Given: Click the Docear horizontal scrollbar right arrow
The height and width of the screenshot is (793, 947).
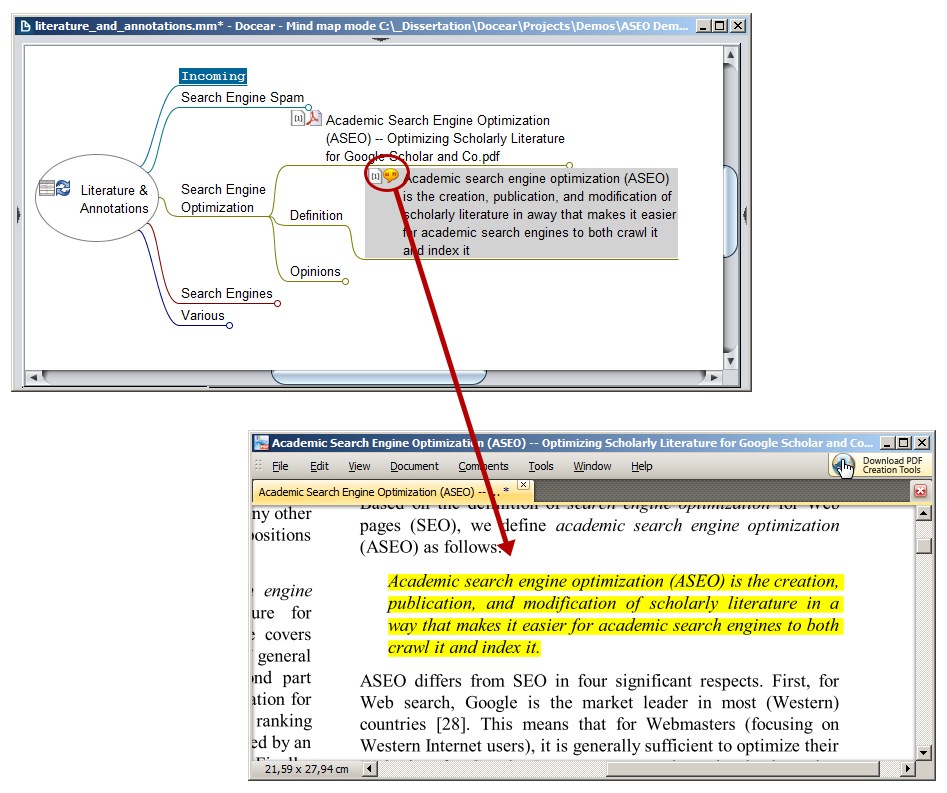Looking at the screenshot, I should (x=714, y=377).
